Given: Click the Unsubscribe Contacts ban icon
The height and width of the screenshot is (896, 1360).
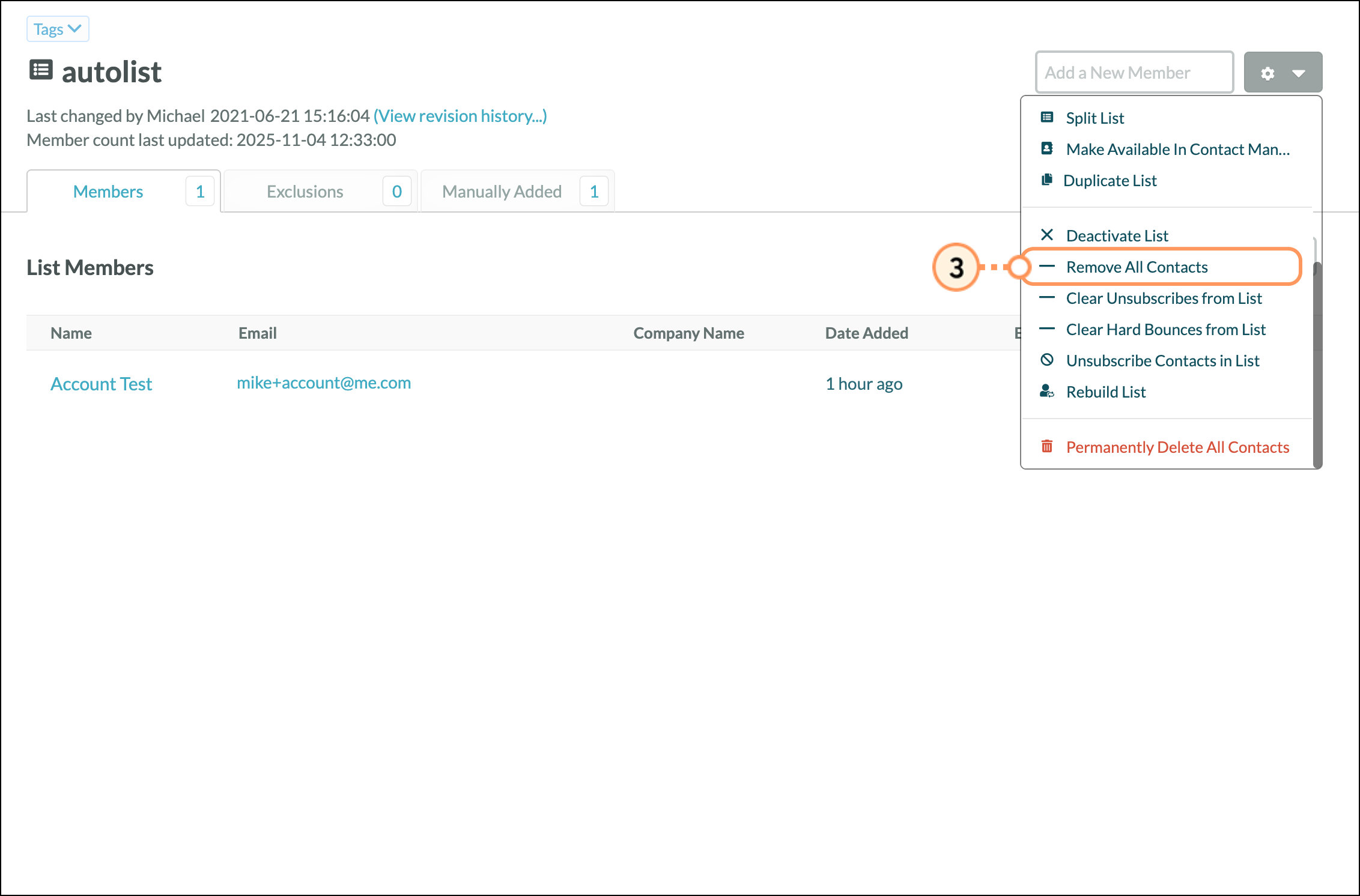Looking at the screenshot, I should (1047, 360).
